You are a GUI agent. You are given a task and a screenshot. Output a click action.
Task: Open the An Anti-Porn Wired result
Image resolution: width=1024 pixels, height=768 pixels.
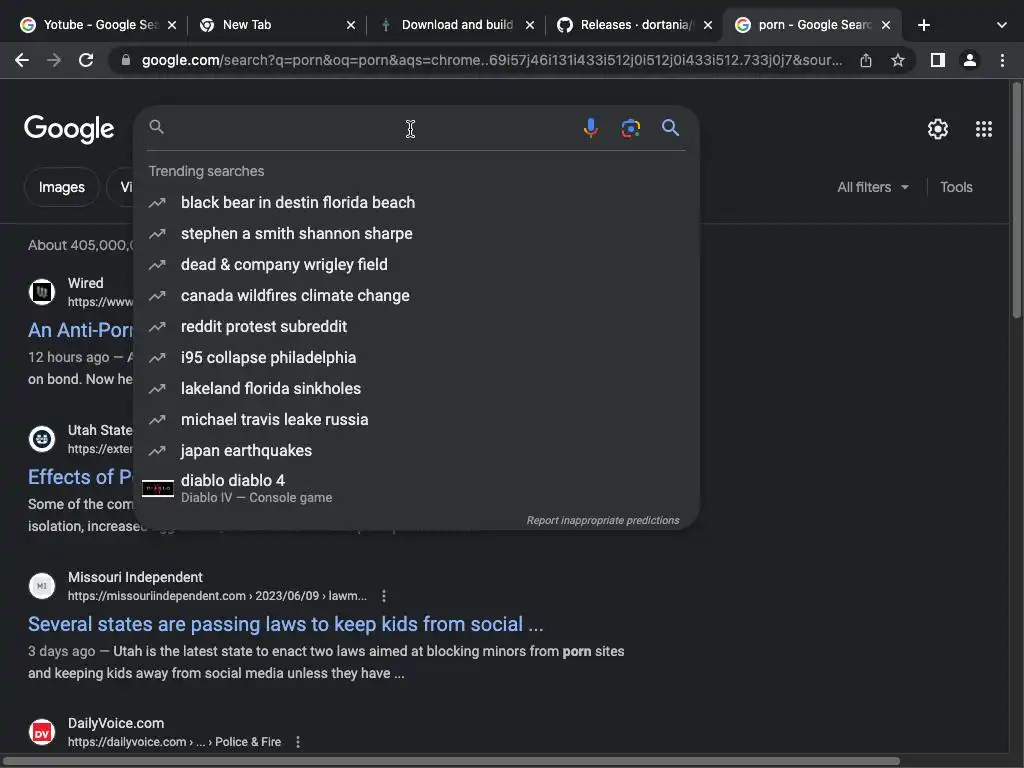(80, 330)
